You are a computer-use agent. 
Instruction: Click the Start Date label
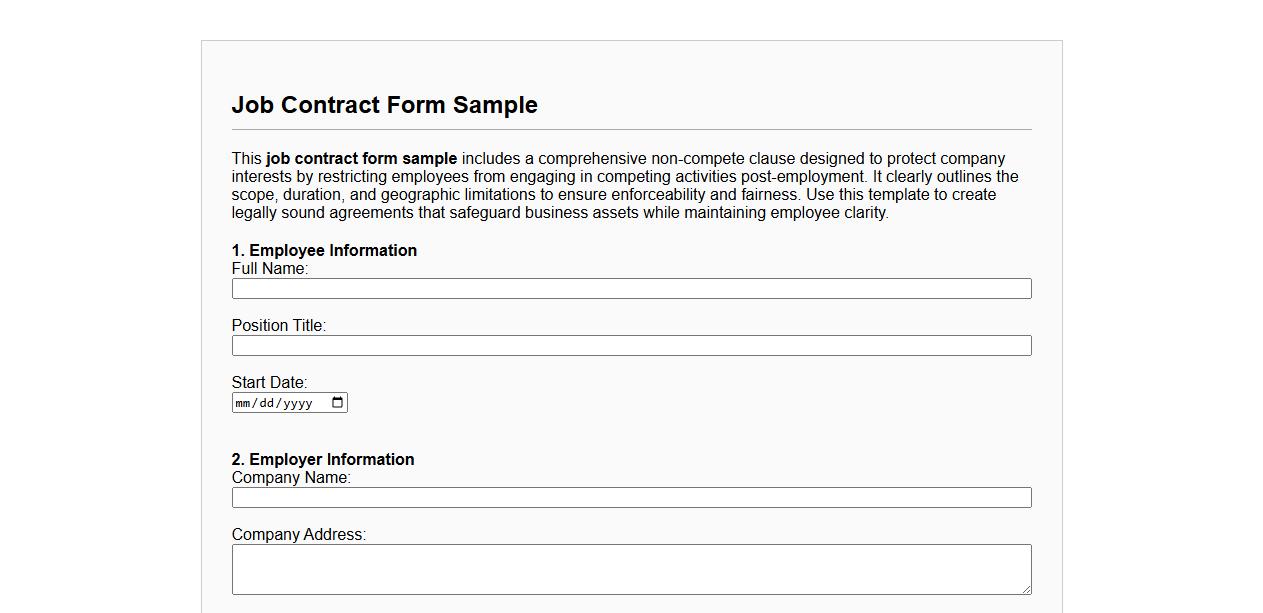[x=268, y=382]
